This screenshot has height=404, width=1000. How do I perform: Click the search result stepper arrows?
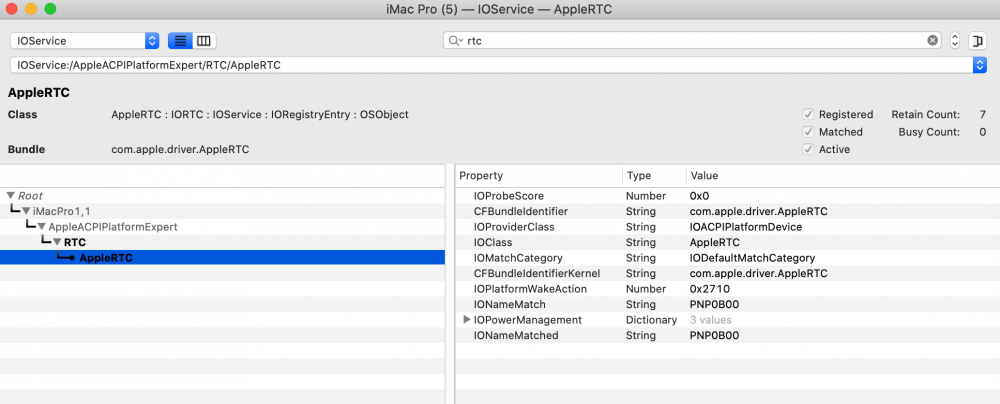955,41
